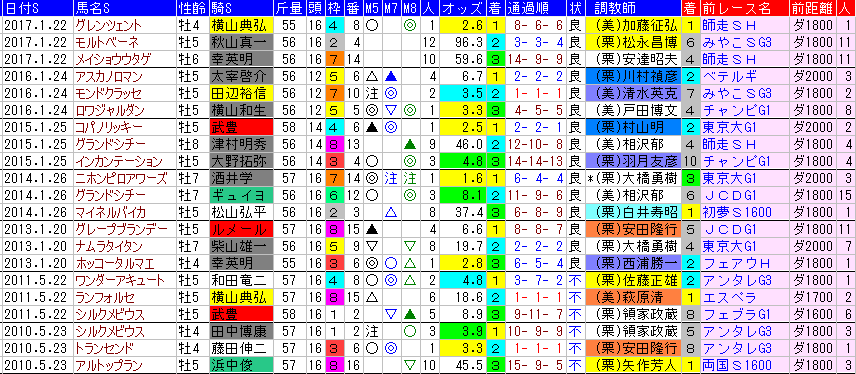856x374 pixels.
Task: Click trainer cell (美)加藤征弘
Action: [633, 25]
